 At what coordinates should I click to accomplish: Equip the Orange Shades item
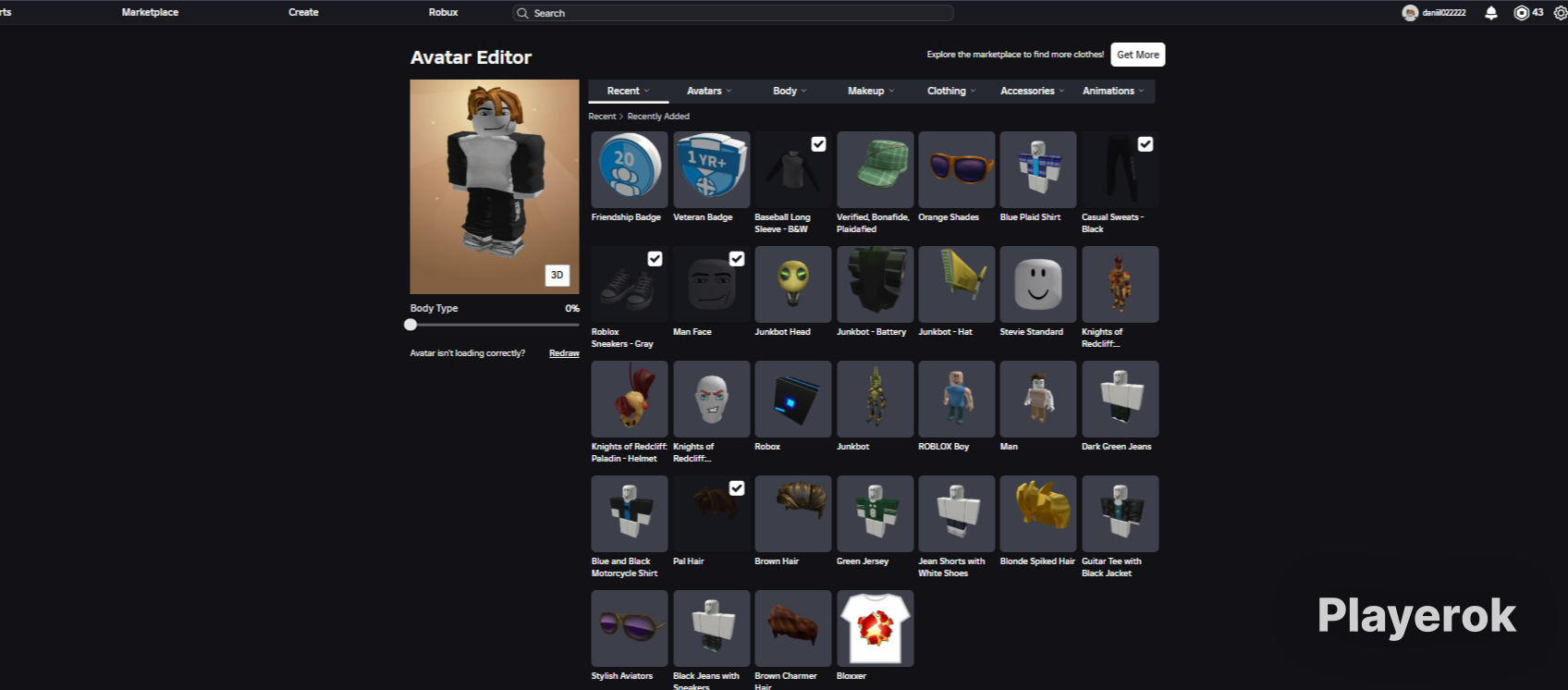pyautogui.click(x=957, y=169)
